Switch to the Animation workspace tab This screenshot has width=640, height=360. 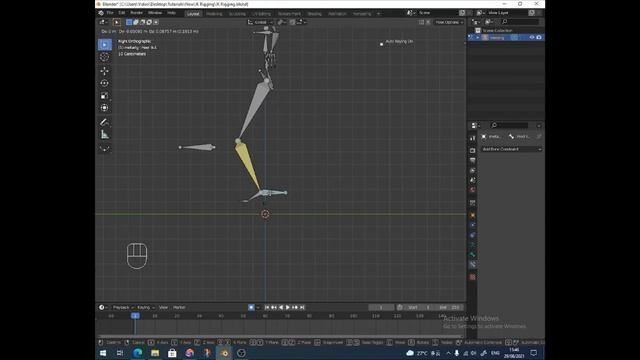click(337, 13)
